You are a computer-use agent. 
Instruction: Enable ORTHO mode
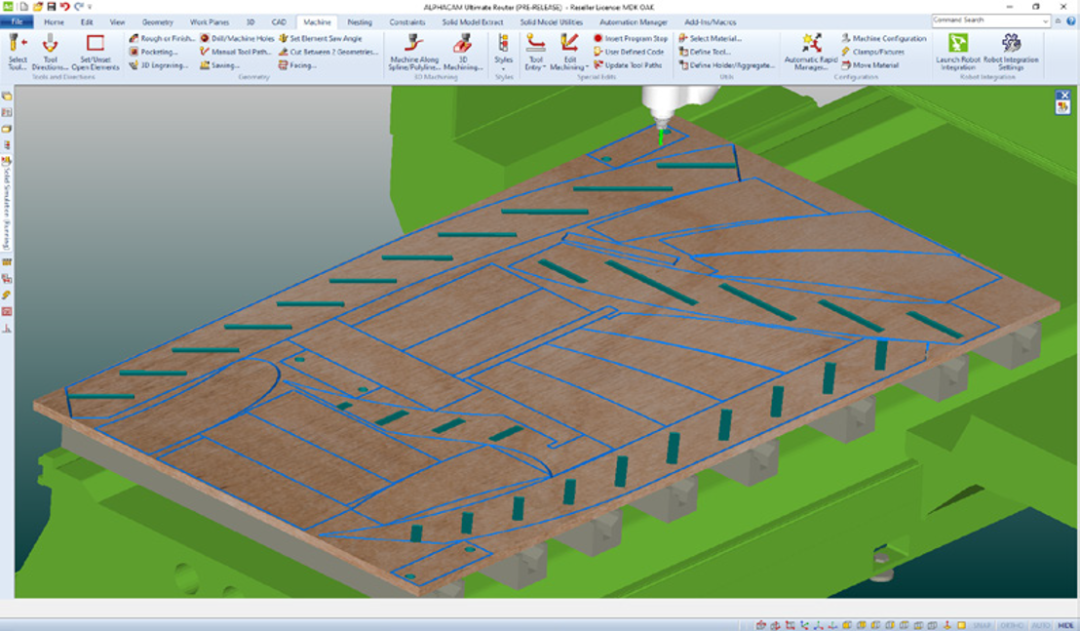[1011, 624]
